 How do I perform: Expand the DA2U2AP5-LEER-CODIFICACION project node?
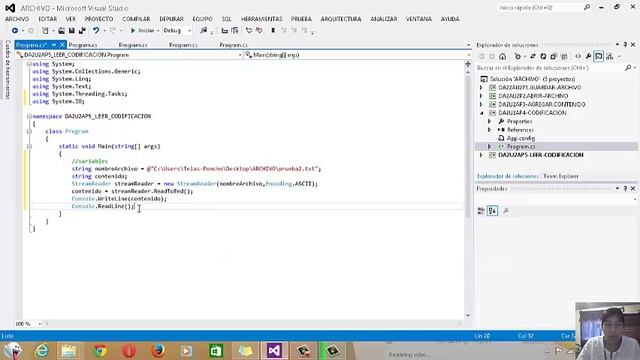click(x=481, y=155)
